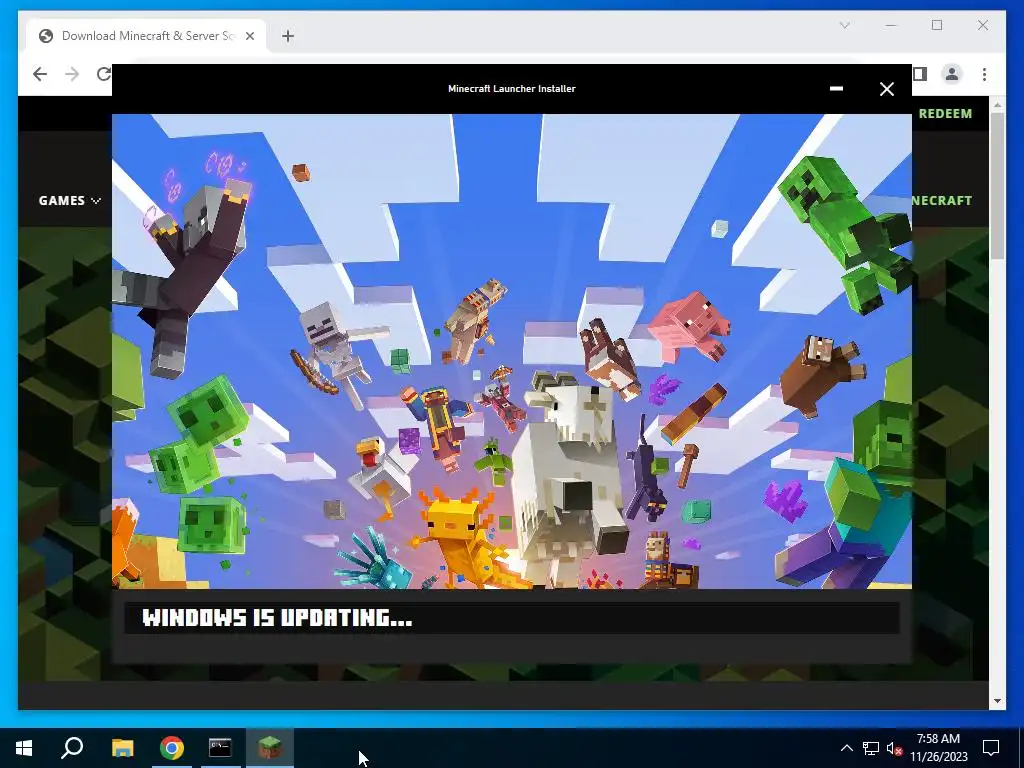Viewport: 1024px width, 768px height.
Task: Open a new Chrome tab
Action: point(288,36)
